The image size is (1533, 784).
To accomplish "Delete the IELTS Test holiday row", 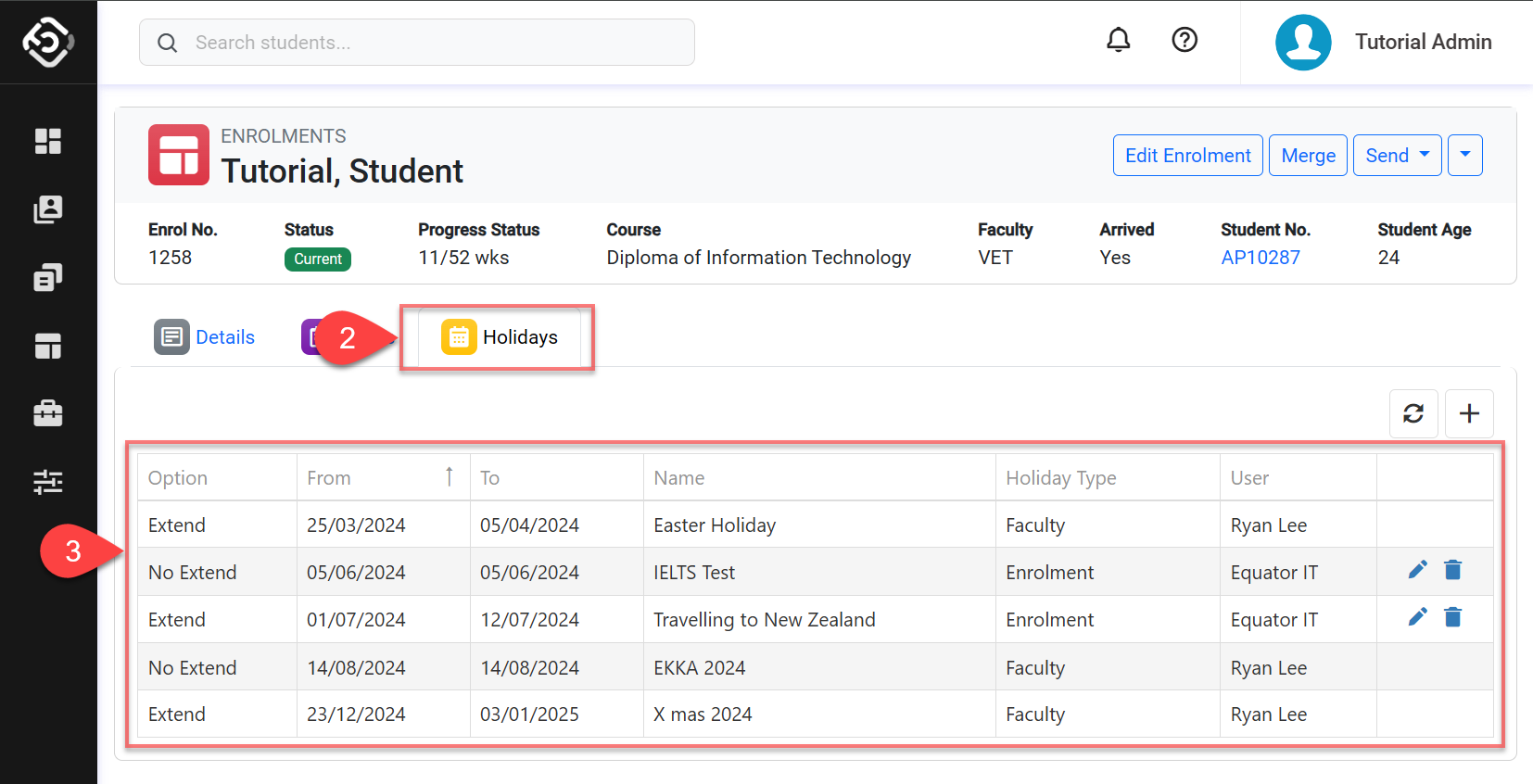I will click(1453, 570).
